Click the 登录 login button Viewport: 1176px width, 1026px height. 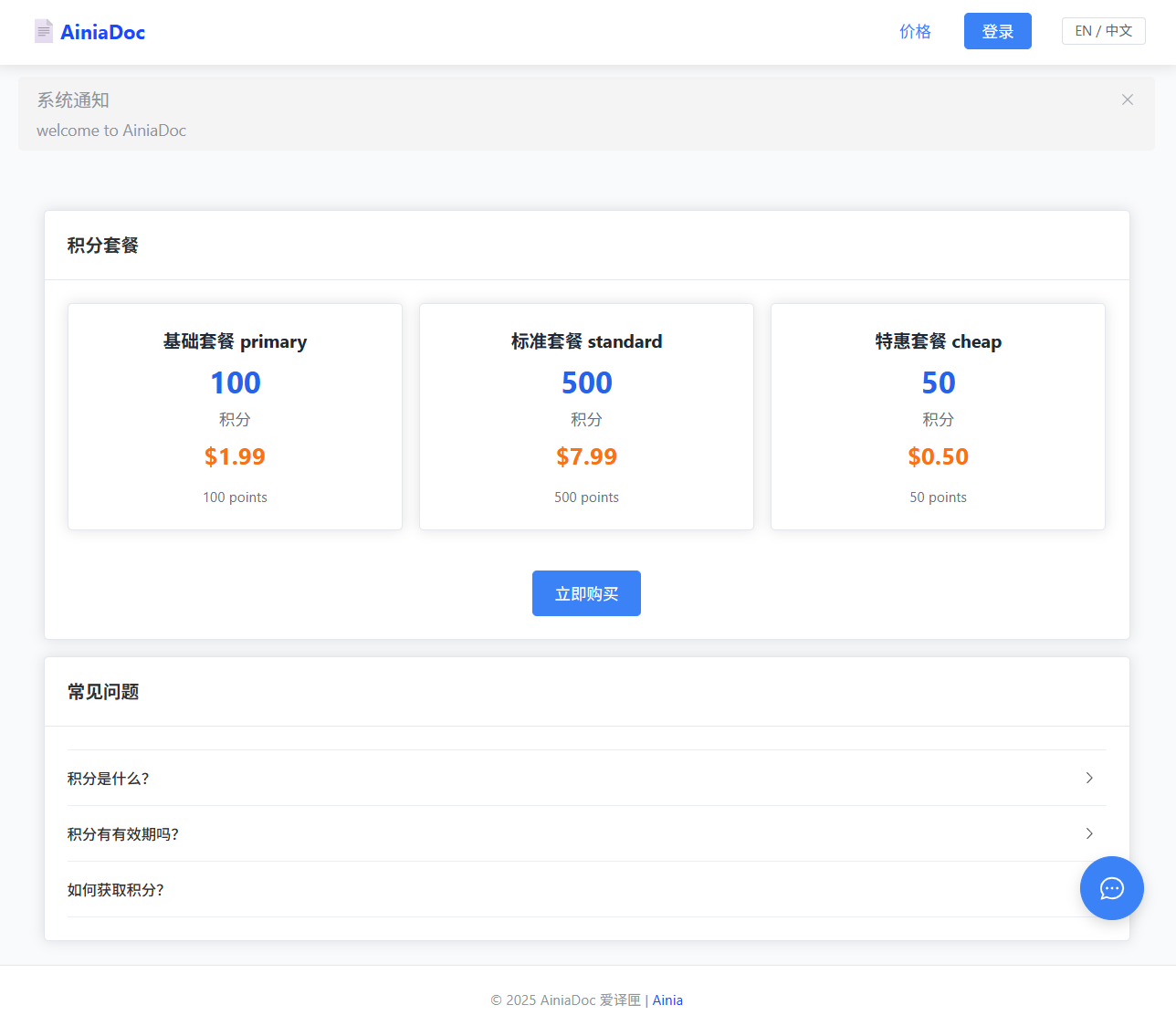click(997, 32)
